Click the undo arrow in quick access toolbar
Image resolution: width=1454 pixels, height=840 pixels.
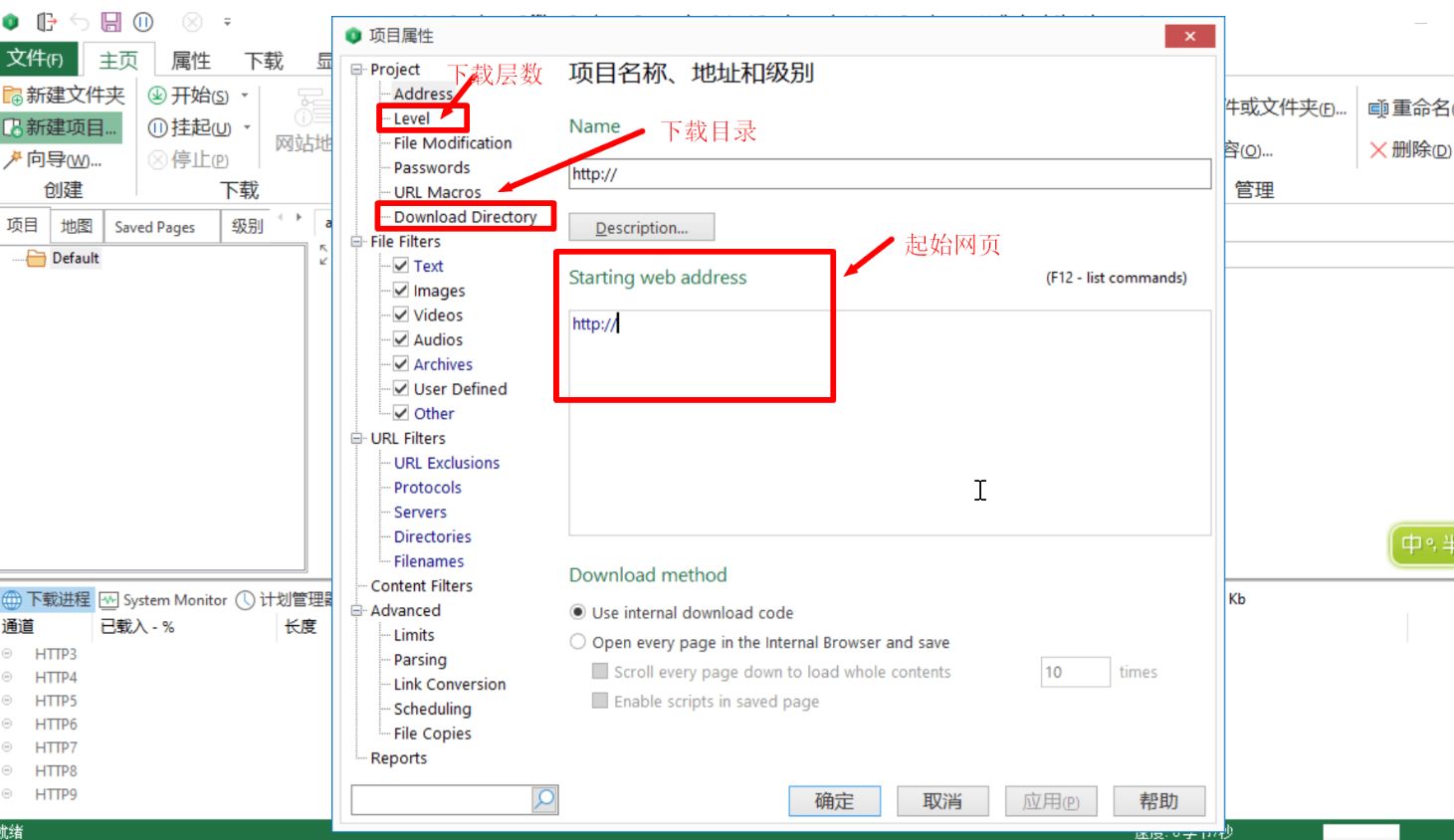(80, 21)
